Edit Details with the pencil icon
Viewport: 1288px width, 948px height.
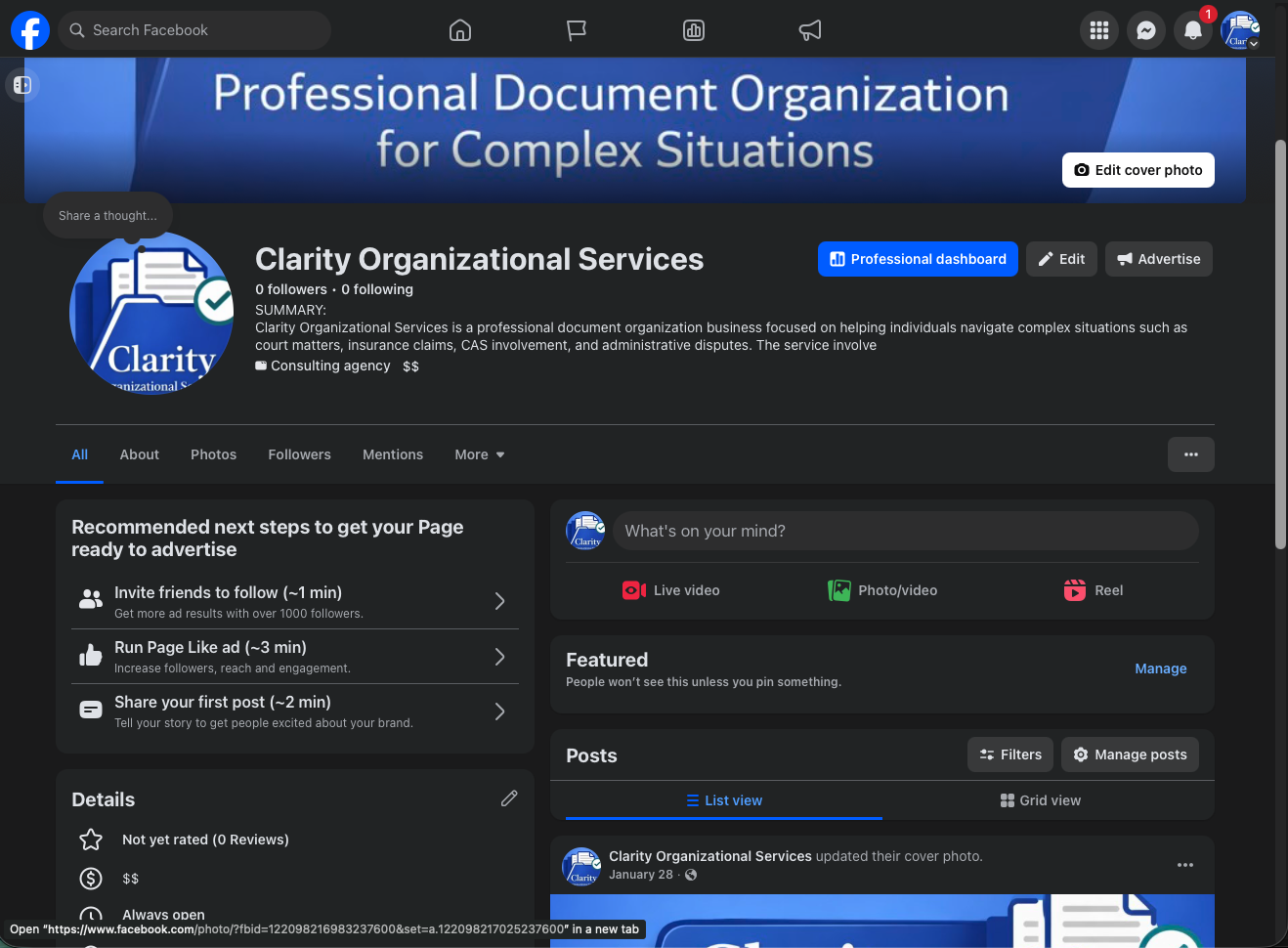pyautogui.click(x=509, y=798)
